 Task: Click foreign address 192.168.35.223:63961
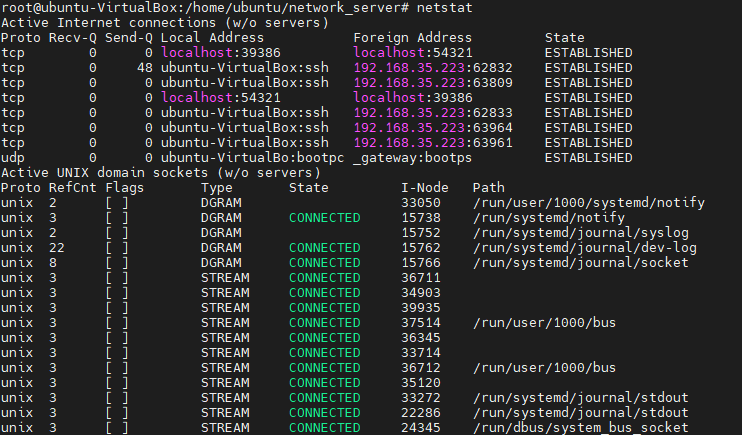[x=433, y=142]
